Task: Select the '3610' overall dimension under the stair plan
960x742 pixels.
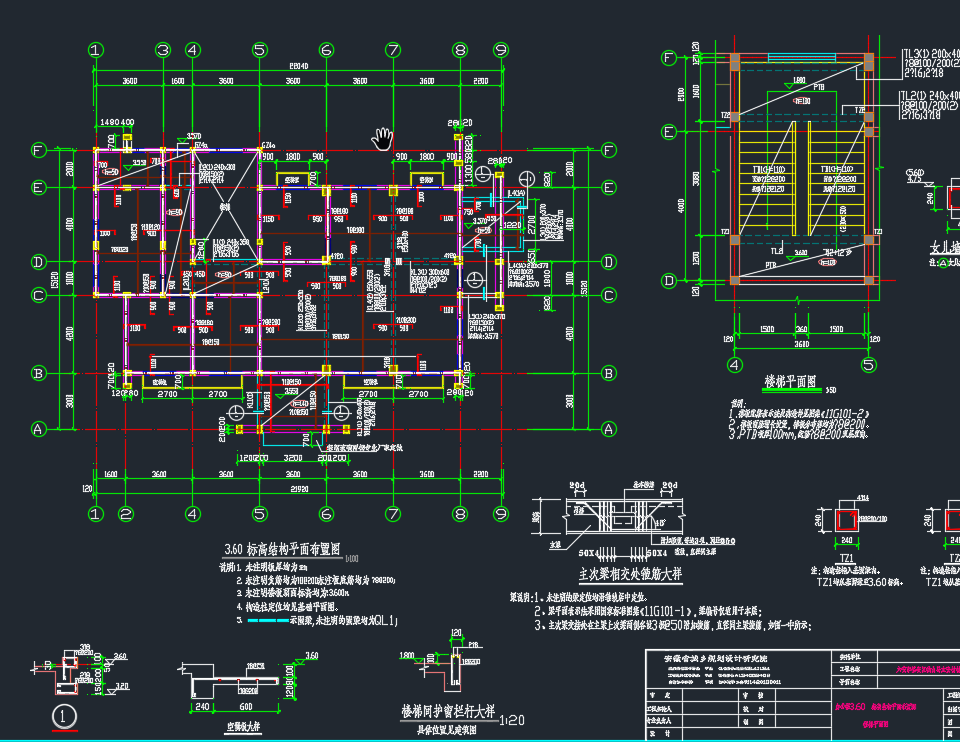Action: click(801, 344)
